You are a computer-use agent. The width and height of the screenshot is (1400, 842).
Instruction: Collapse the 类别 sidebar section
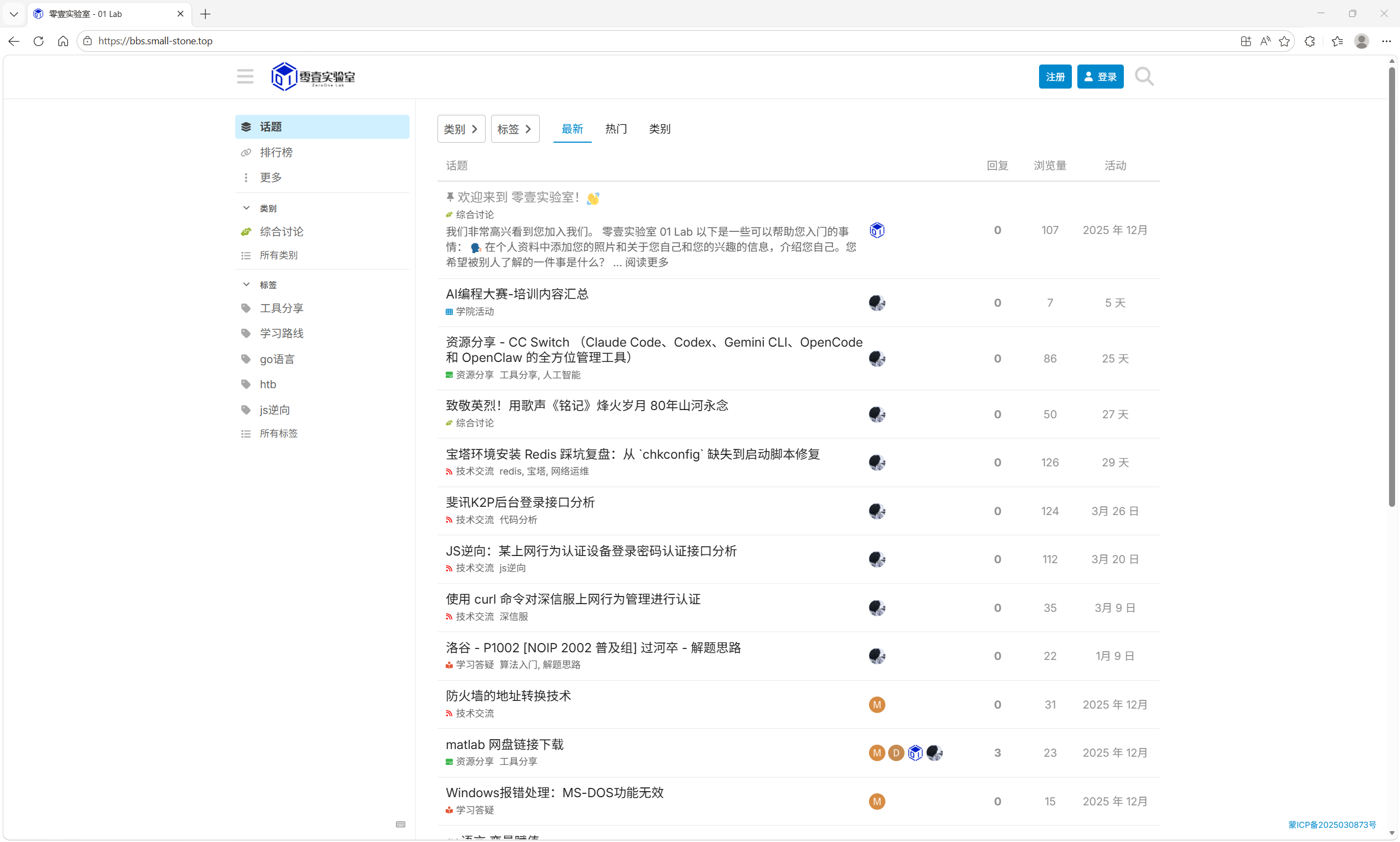246,208
